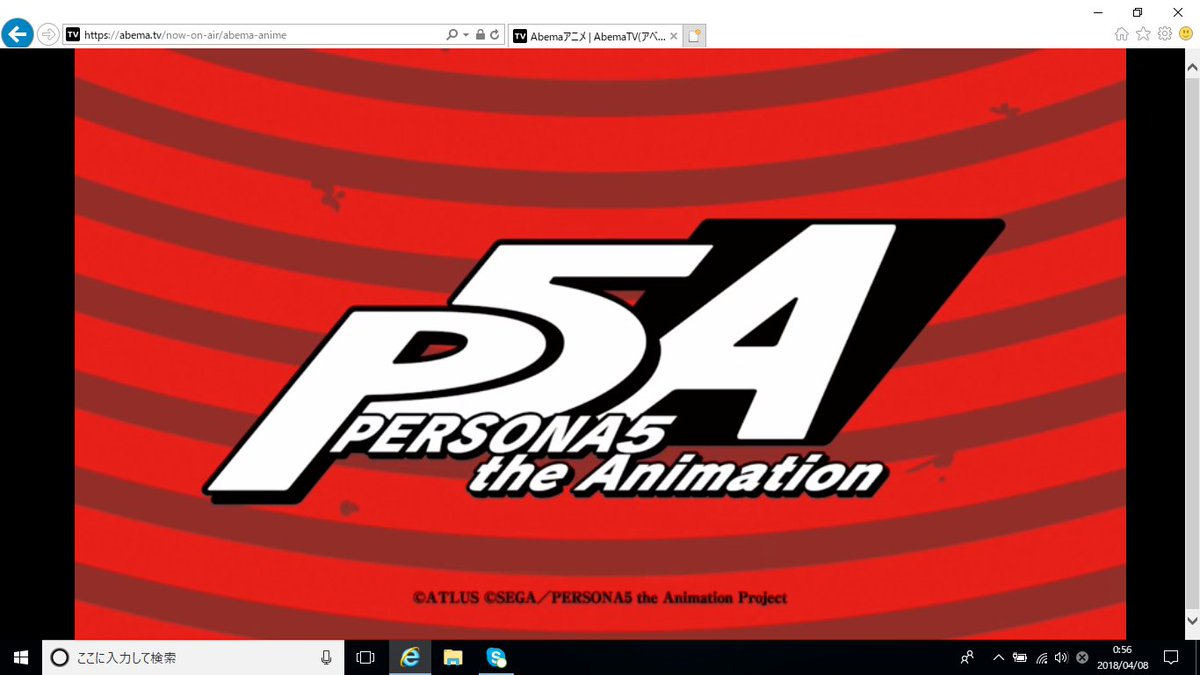Open the Windows Start menu
This screenshot has width=1200, height=675.
(20, 657)
